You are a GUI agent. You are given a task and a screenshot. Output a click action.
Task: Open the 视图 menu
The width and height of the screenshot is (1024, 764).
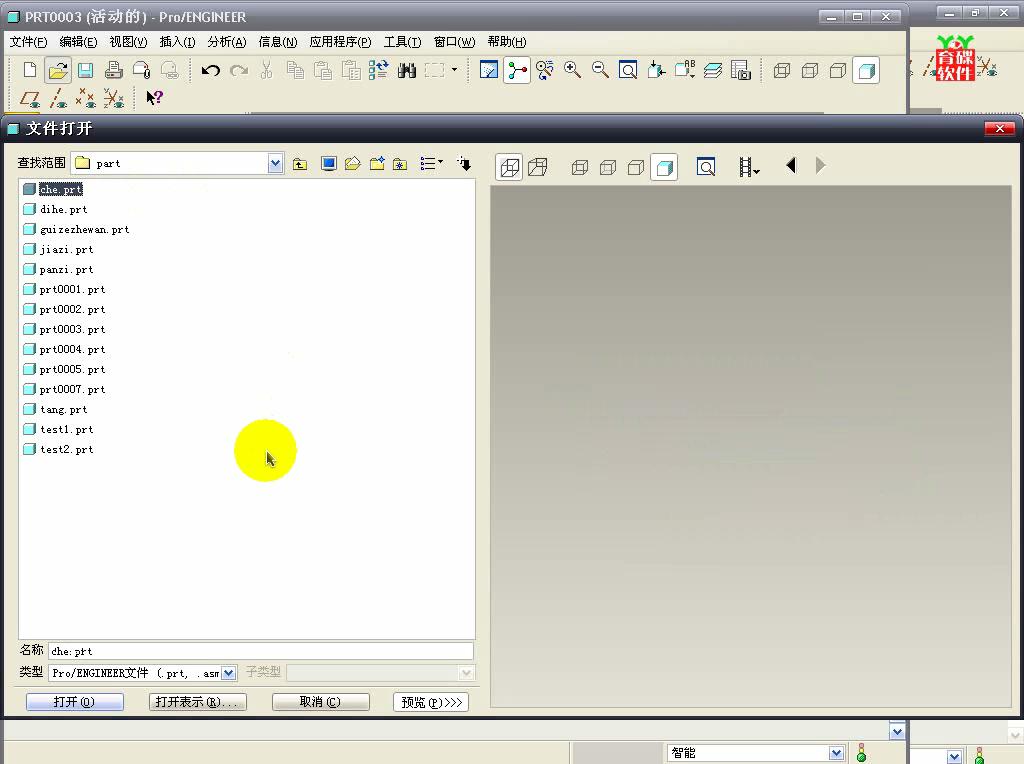pos(128,42)
